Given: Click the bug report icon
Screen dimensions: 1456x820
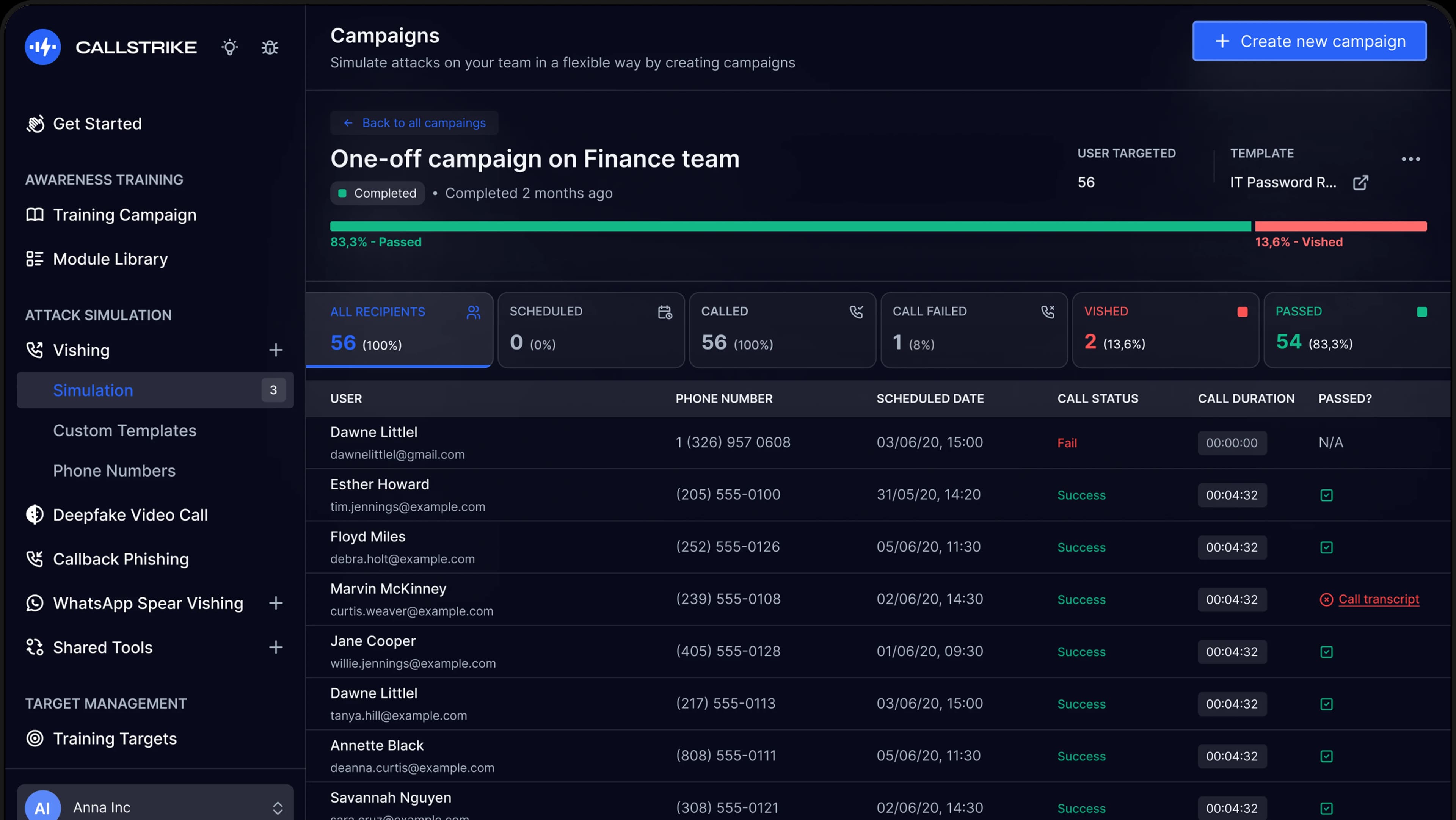Looking at the screenshot, I should (x=270, y=47).
